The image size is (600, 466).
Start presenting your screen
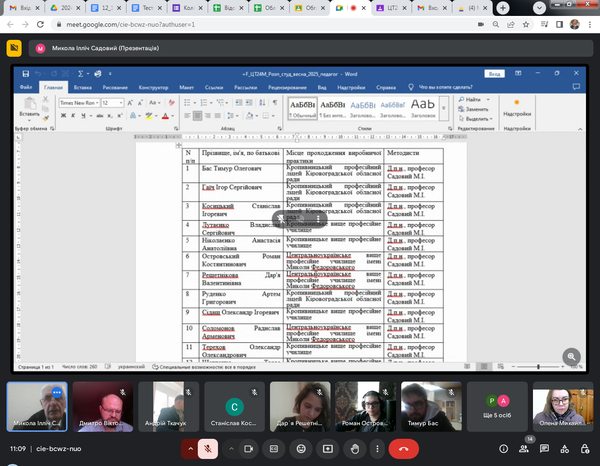click(328, 449)
